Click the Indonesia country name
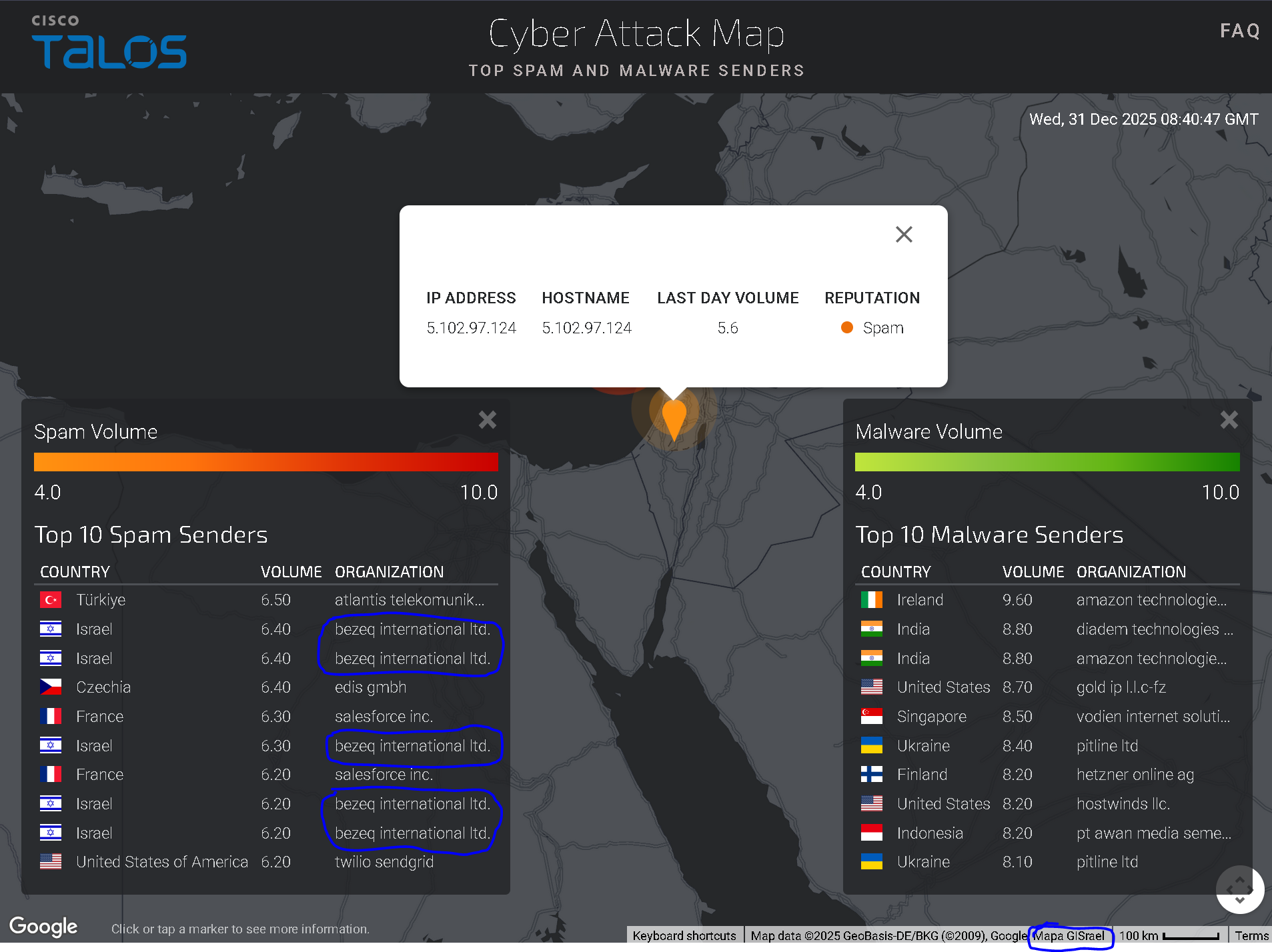The height and width of the screenshot is (952, 1272). [930, 833]
